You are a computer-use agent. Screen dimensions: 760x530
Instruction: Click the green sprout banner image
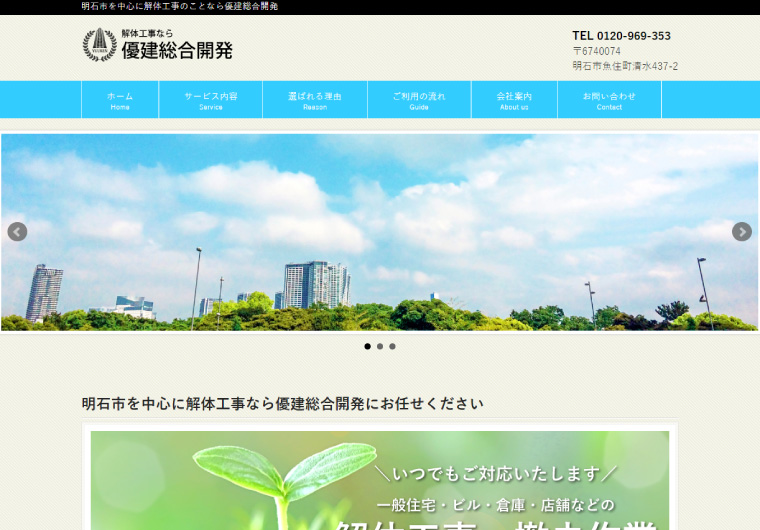[380, 480]
